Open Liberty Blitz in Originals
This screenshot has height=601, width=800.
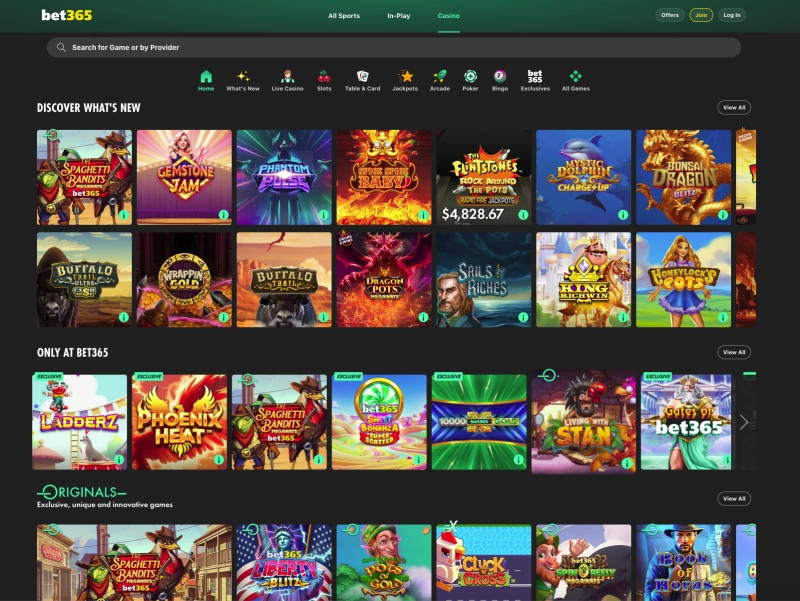pyautogui.click(x=284, y=563)
